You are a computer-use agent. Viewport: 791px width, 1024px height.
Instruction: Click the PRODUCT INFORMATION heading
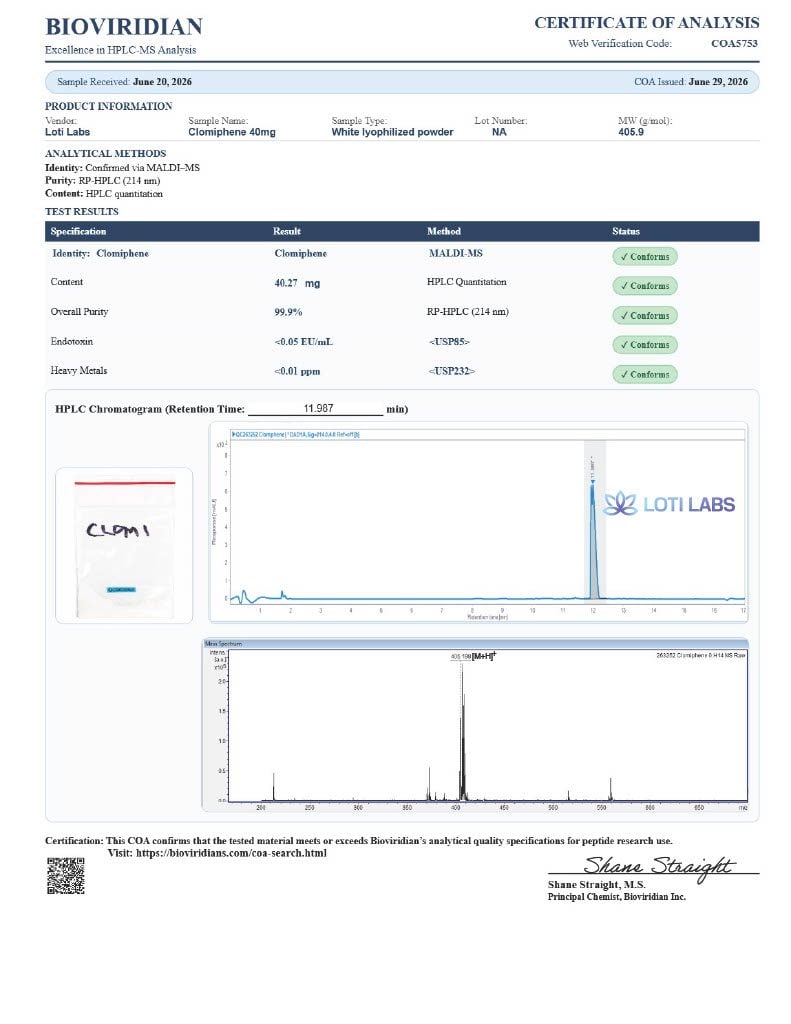tap(108, 106)
